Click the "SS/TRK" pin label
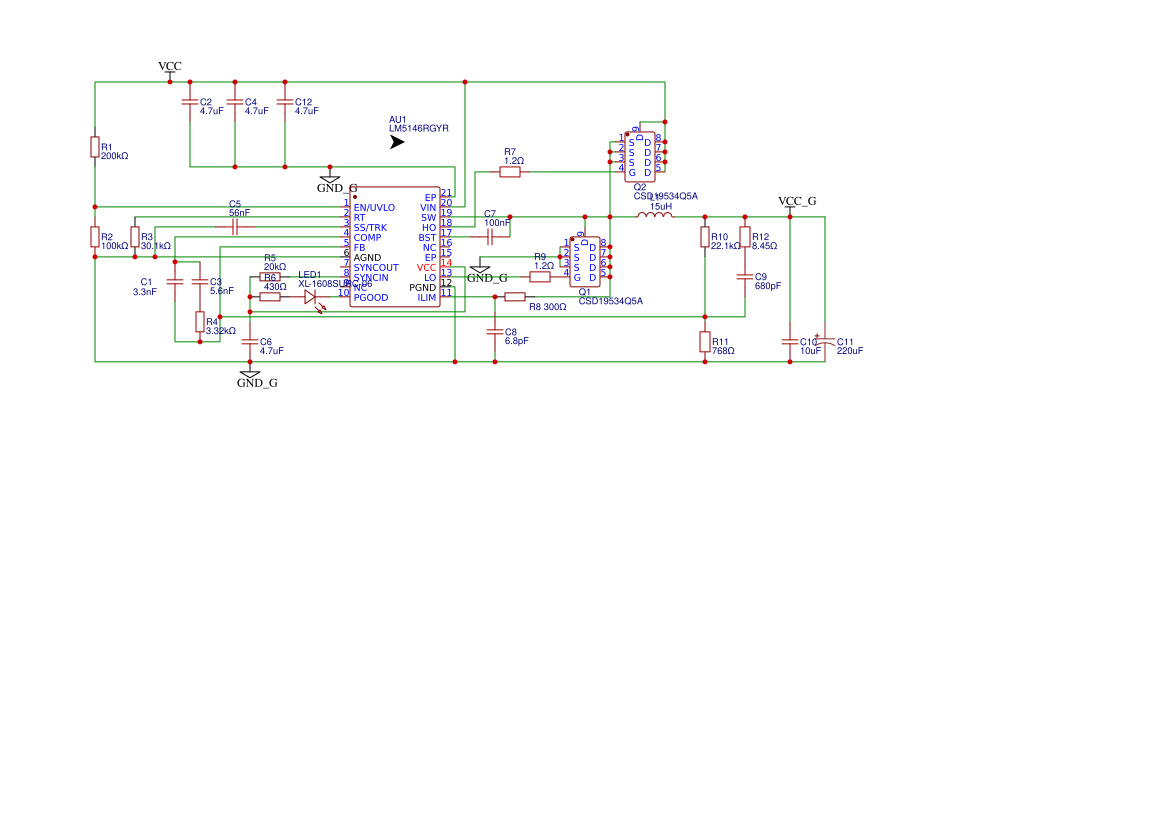 (x=371, y=227)
